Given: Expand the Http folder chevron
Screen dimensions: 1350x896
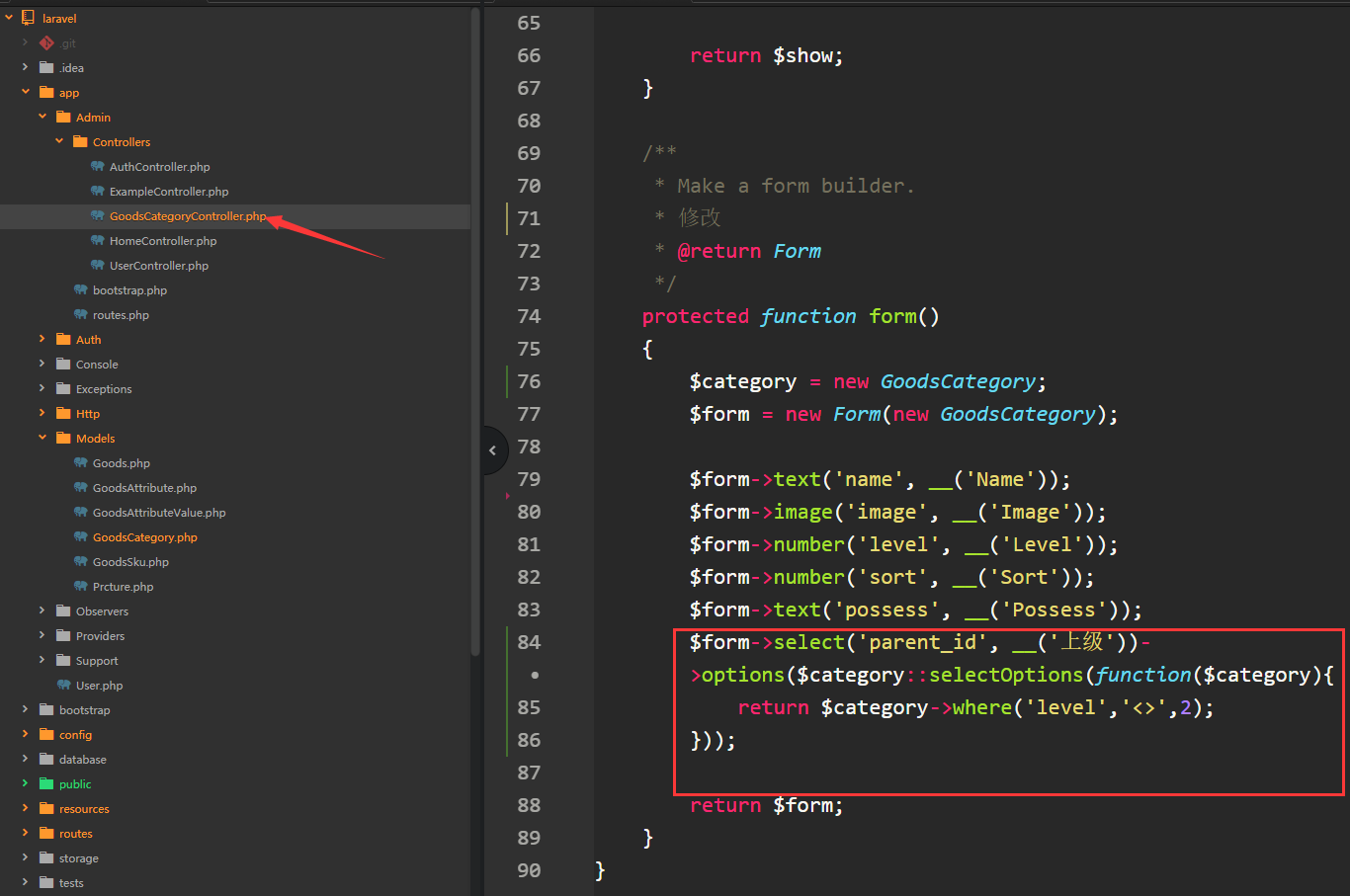Looking at the screenshot, I should 42,413.
